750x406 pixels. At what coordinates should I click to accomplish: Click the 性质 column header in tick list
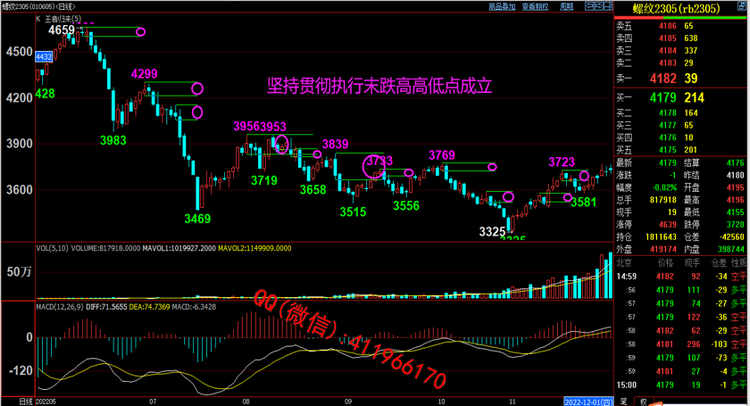(x=739, y=263)
